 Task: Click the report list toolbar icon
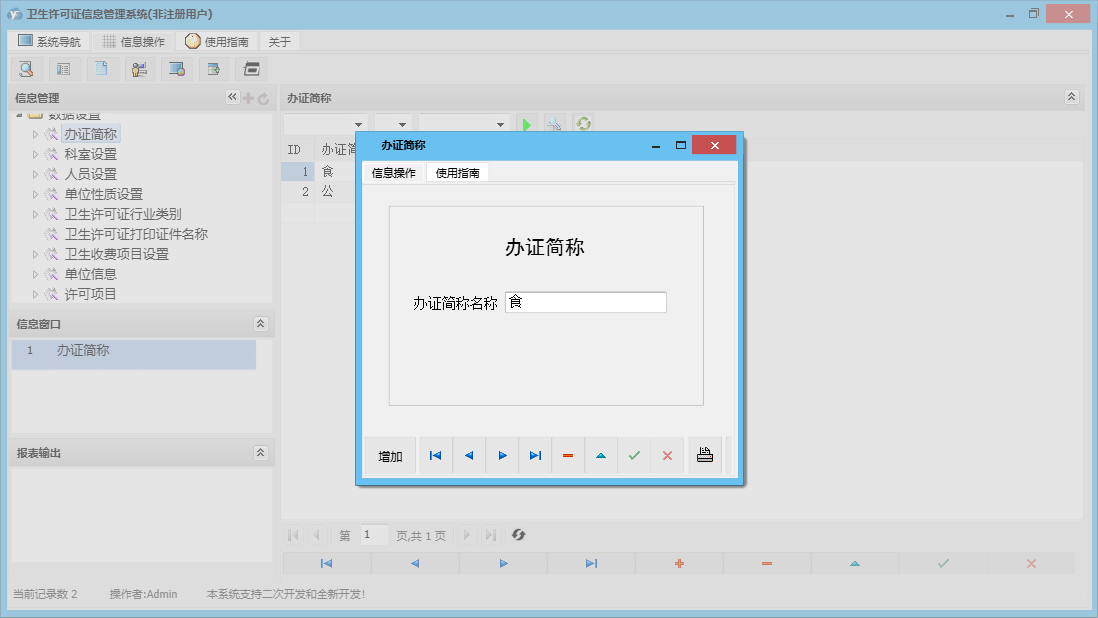coord(63,68)
